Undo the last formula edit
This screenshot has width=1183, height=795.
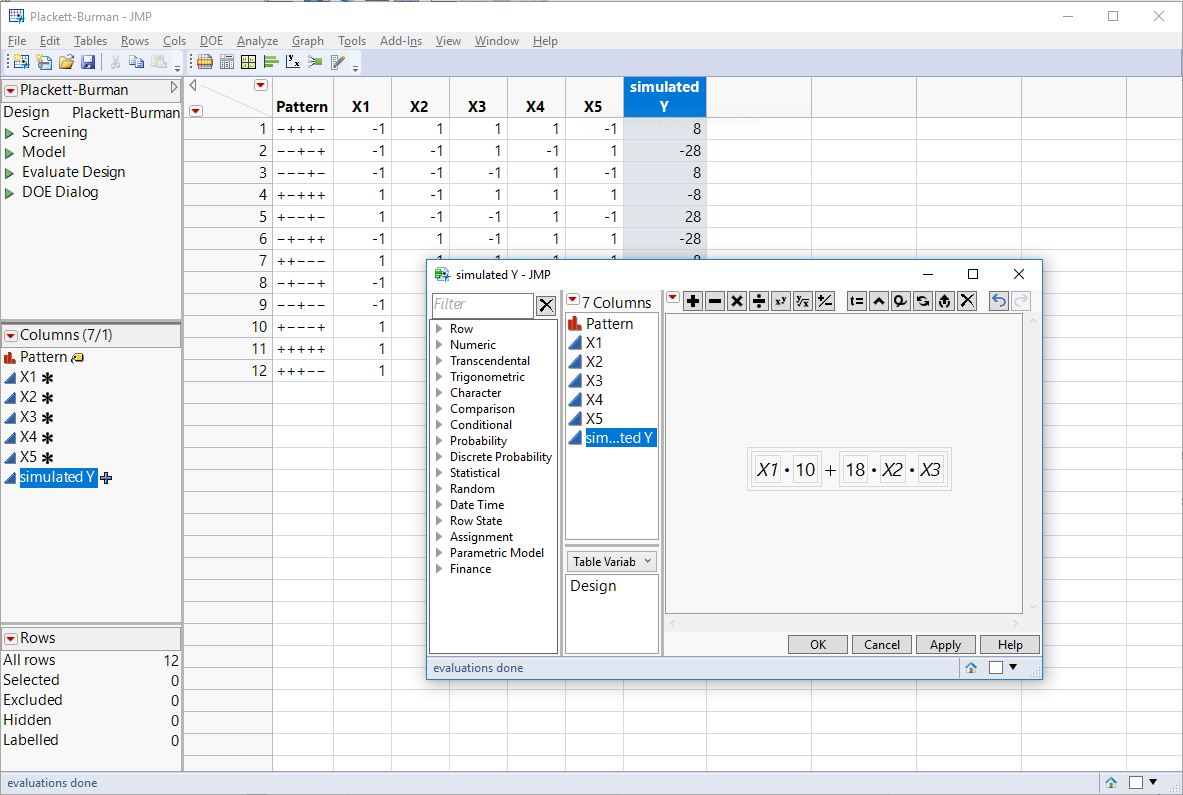pos(998,300)
